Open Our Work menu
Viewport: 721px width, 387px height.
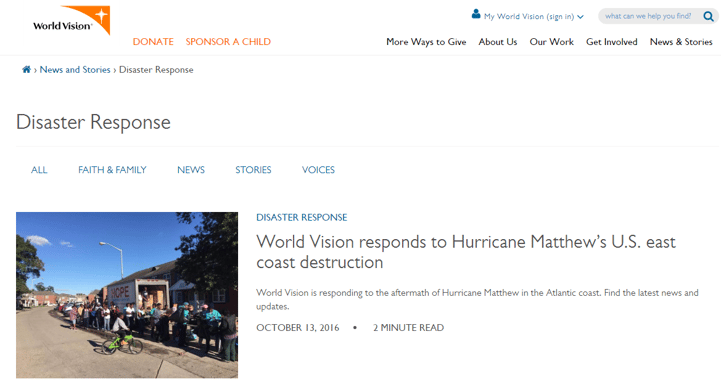click(x=551, y=42)
